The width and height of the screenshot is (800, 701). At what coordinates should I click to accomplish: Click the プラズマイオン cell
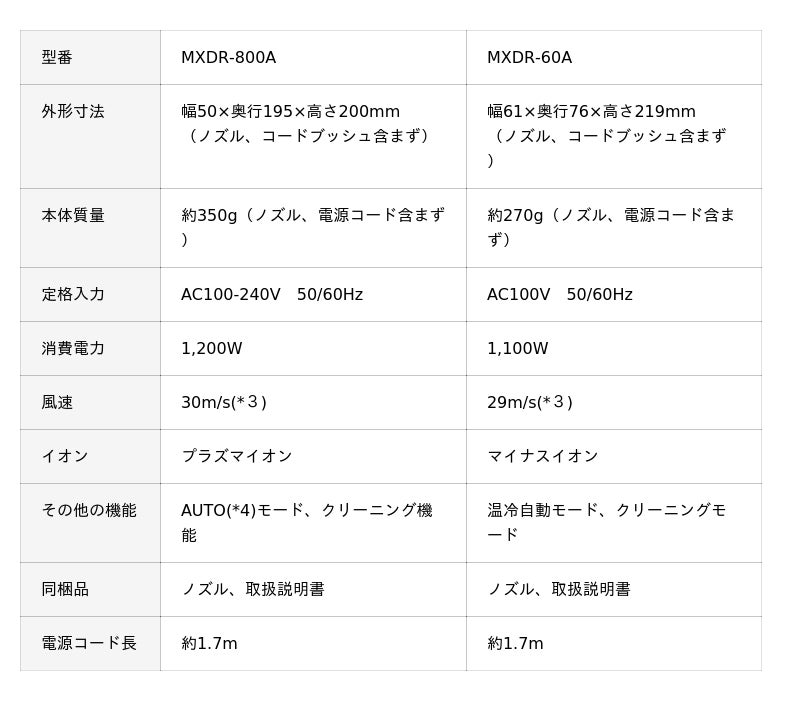(x=237, y=457)
